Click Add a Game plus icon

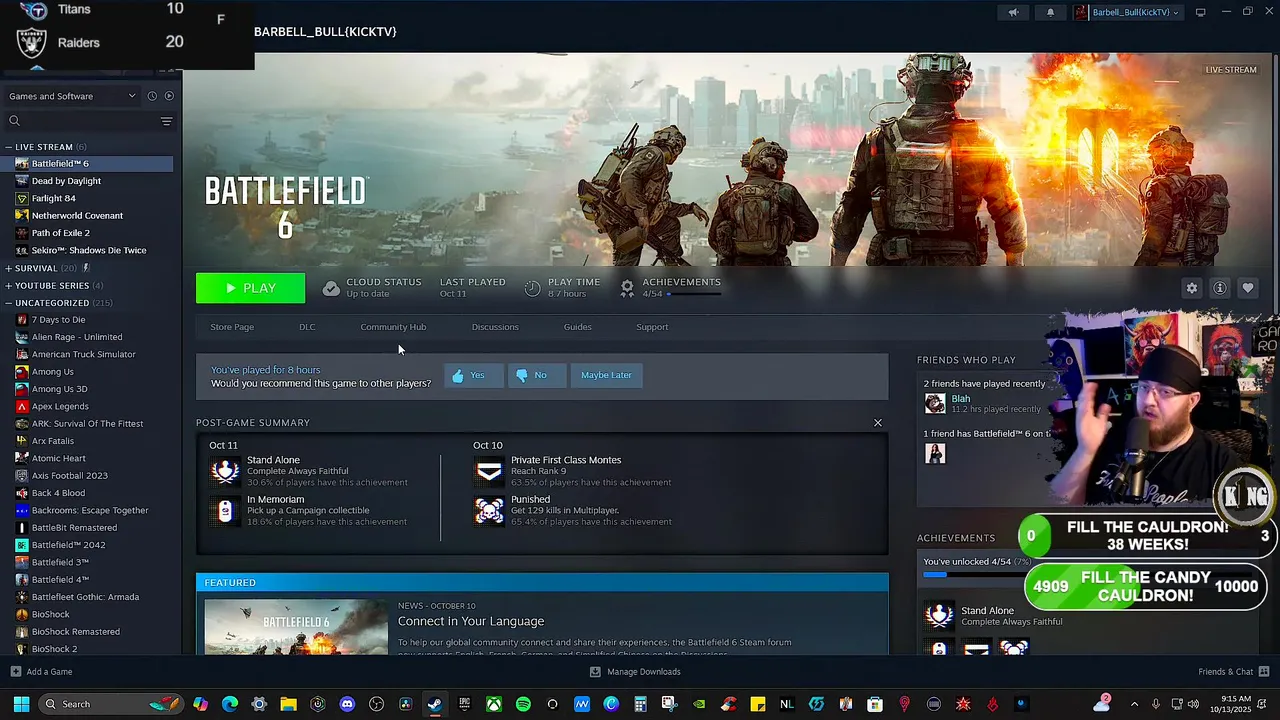click(15, 672)
